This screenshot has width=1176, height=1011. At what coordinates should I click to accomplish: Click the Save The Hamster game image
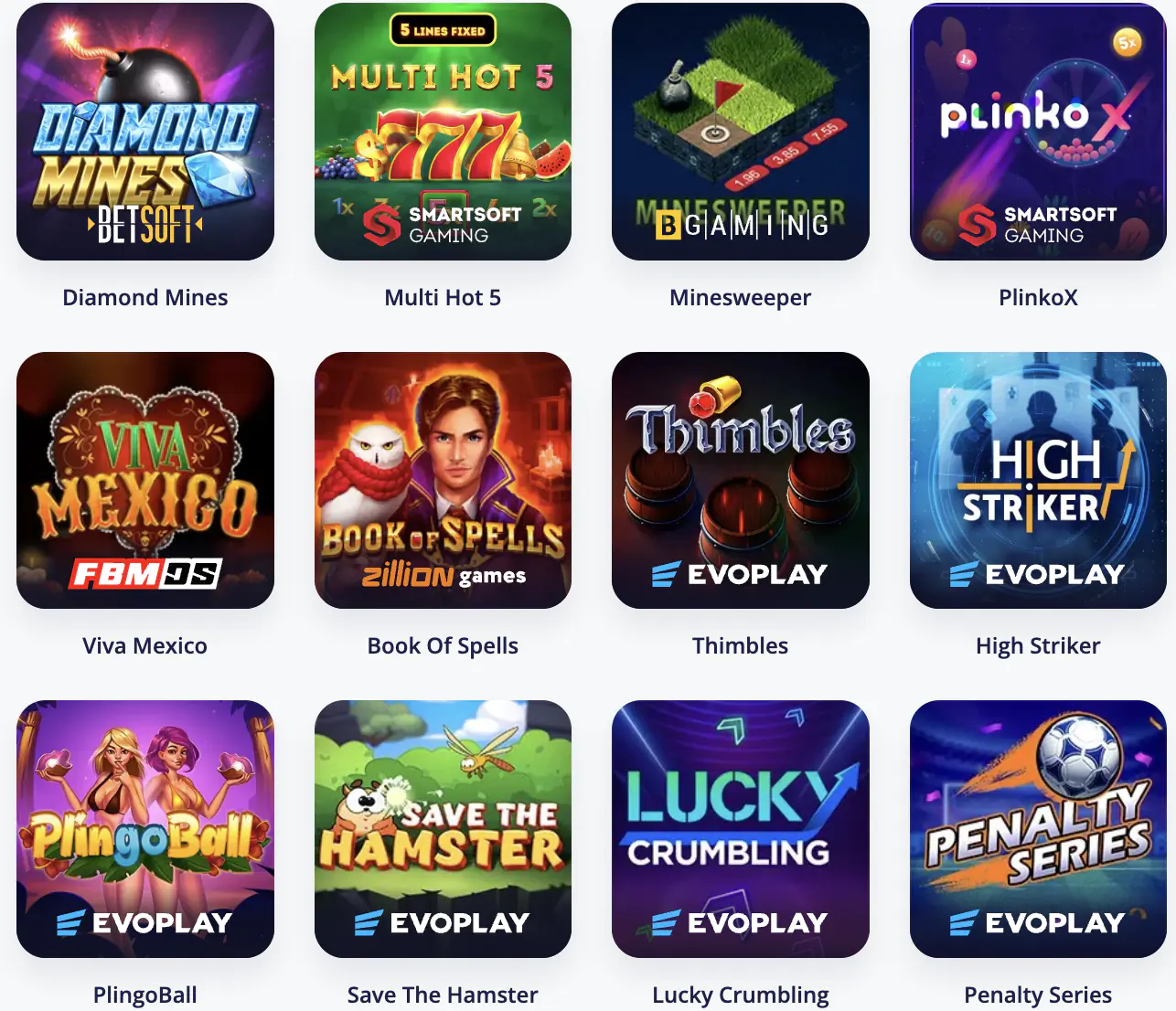(x=443, y=829)
